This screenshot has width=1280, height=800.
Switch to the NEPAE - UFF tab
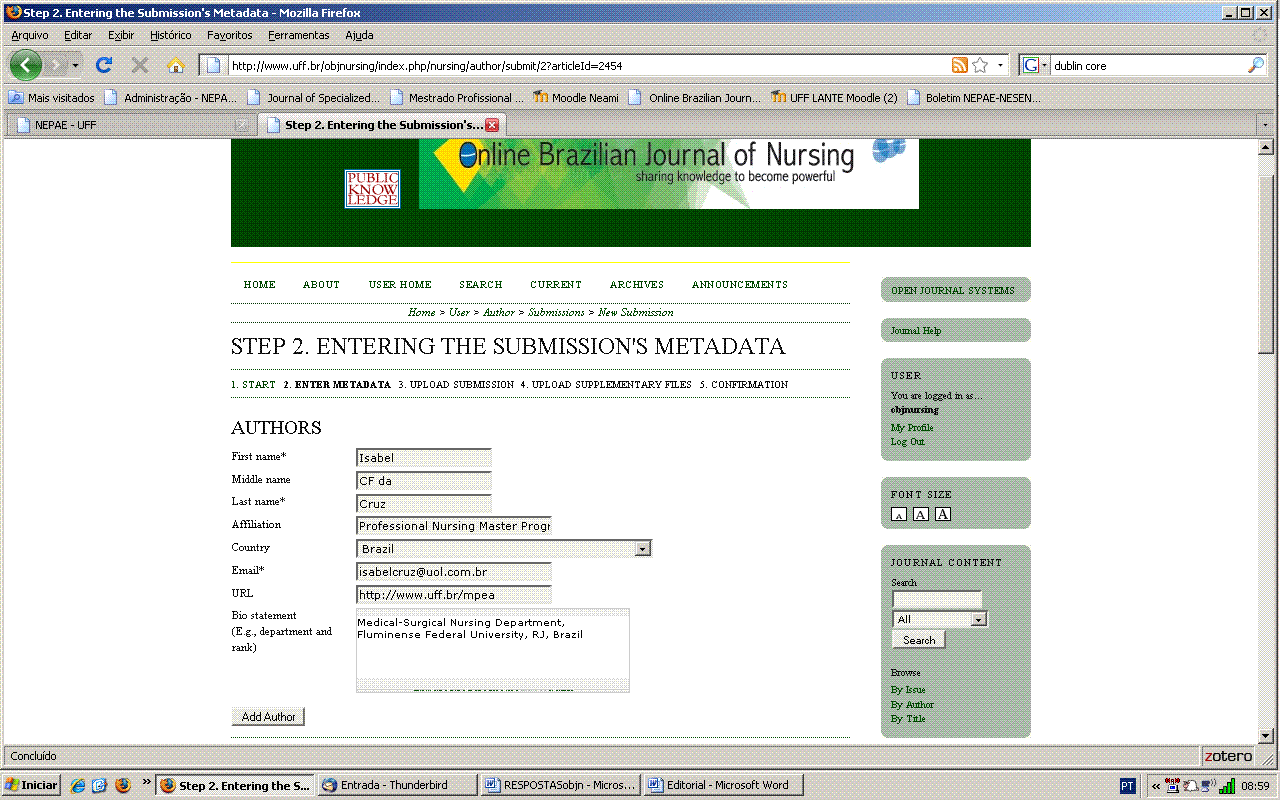click(x=128, y=125)
